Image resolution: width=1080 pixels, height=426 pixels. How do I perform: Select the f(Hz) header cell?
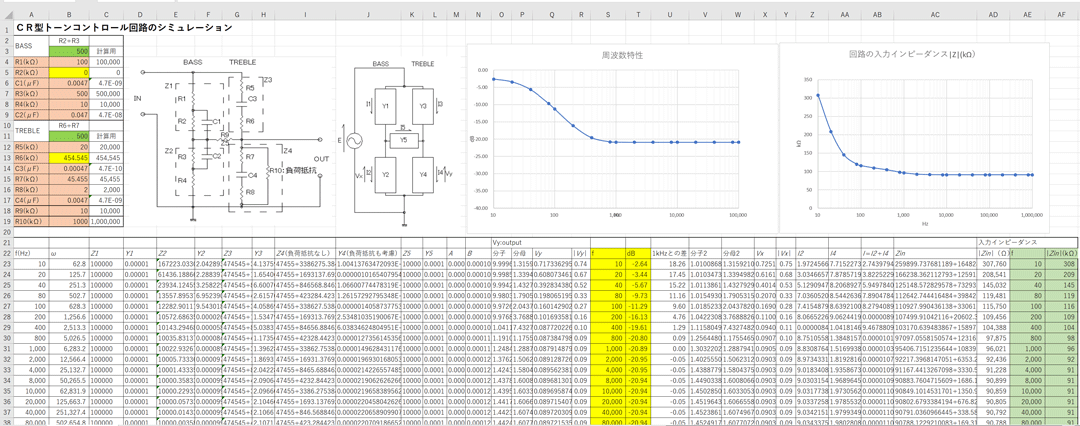(32, 252)
